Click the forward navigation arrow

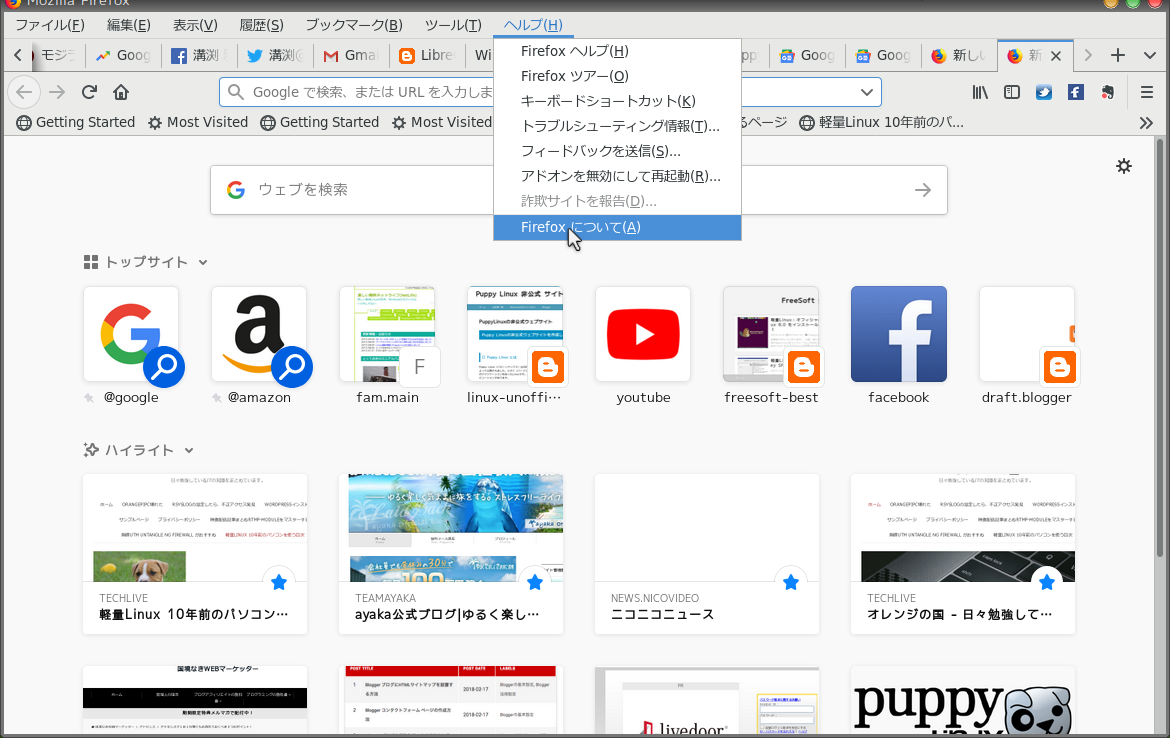(x=57, y=93)
